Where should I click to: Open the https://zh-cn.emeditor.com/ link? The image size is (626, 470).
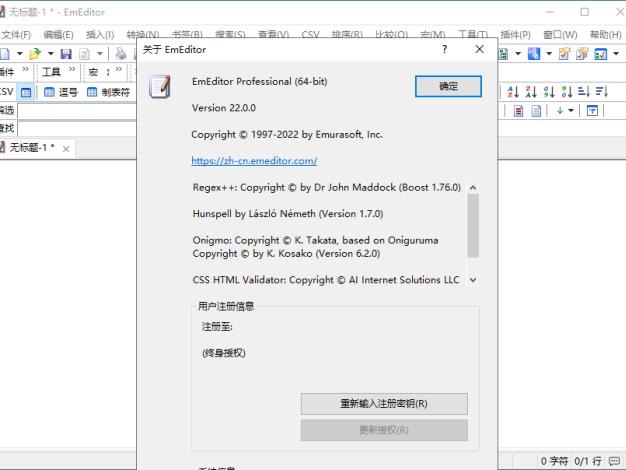click(254, 161)
